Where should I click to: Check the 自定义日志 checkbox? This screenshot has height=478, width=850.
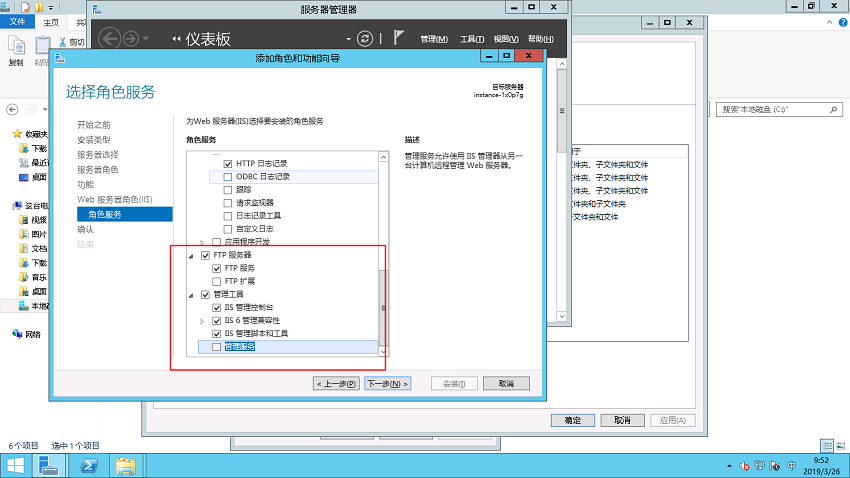click(x=228, y=229)
